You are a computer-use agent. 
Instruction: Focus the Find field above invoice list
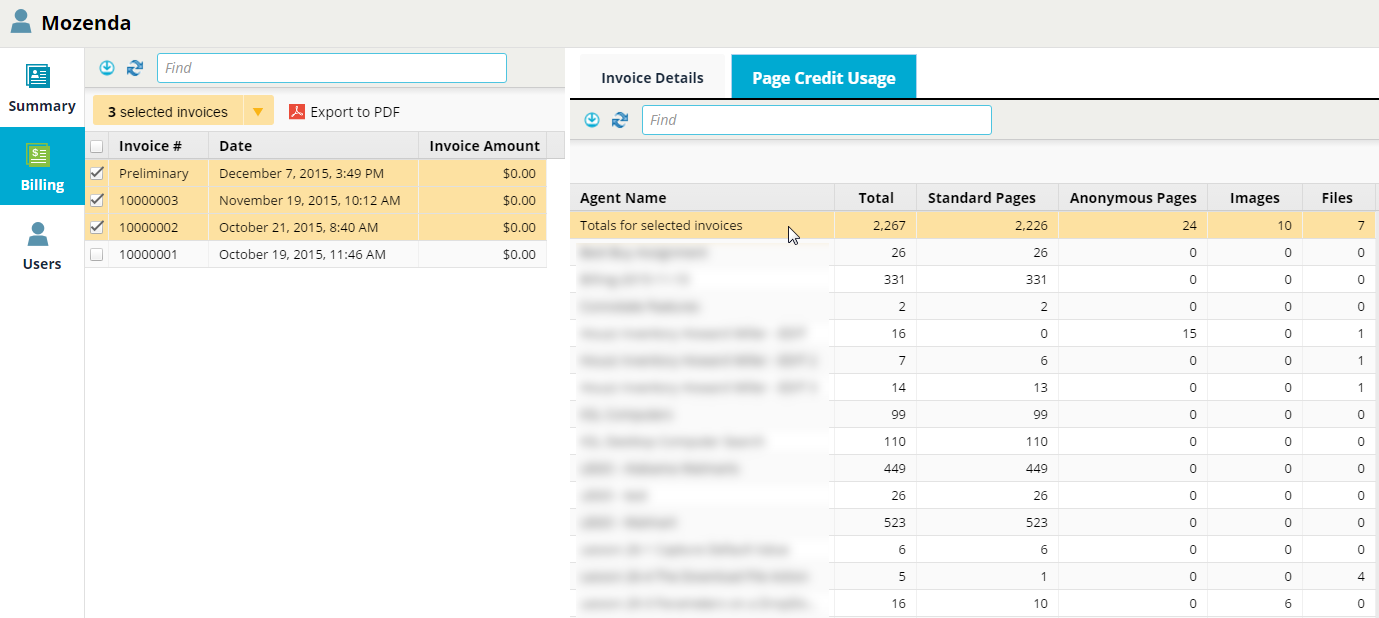pyautogui.click(x=332, y=68)
